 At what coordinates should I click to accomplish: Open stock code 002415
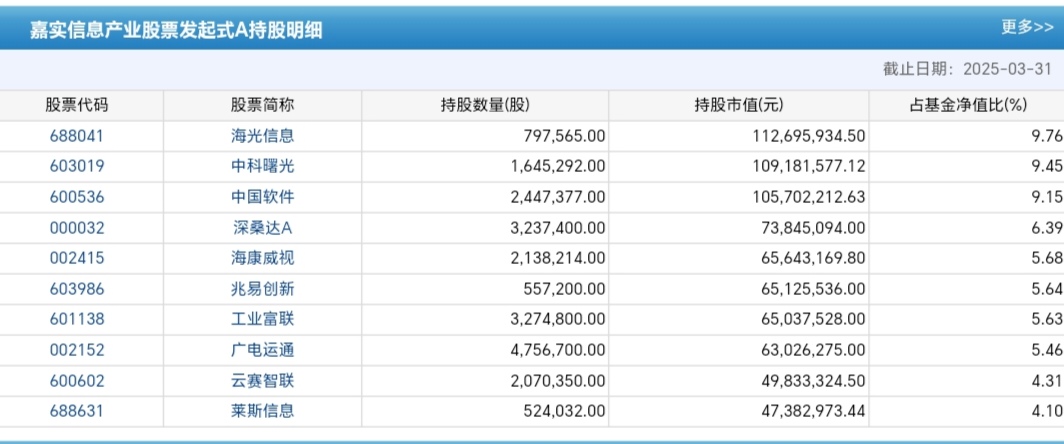[x=77, y=258]
